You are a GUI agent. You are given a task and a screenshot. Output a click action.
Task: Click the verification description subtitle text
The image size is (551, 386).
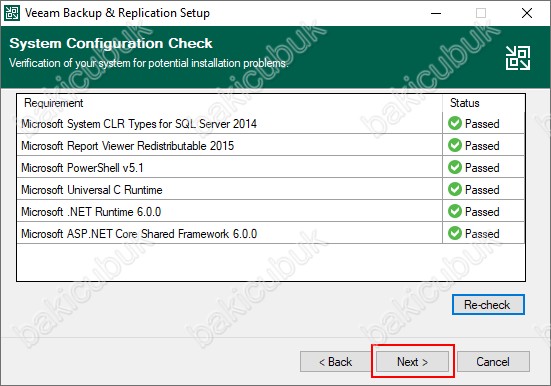pyautogui.click(x=148, y=63)
